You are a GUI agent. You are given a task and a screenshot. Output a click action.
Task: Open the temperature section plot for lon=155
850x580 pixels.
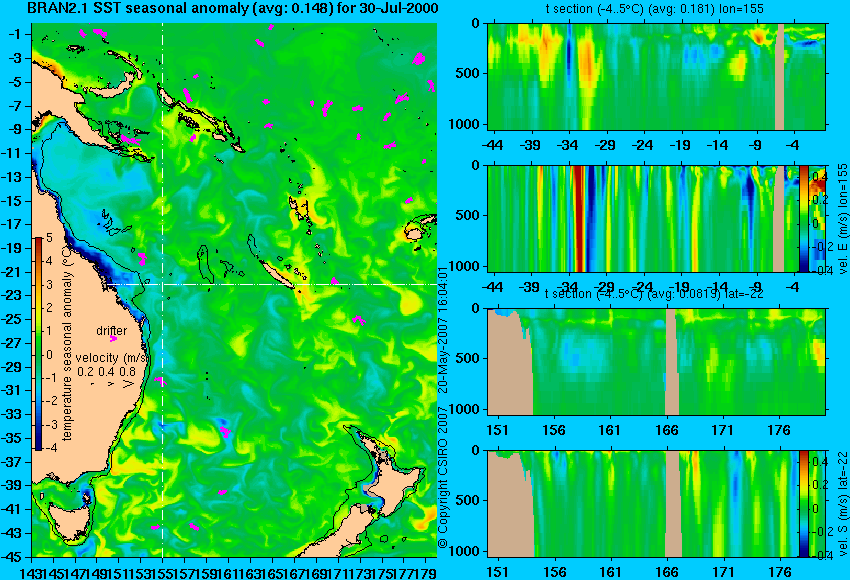(x=656, y=76)
